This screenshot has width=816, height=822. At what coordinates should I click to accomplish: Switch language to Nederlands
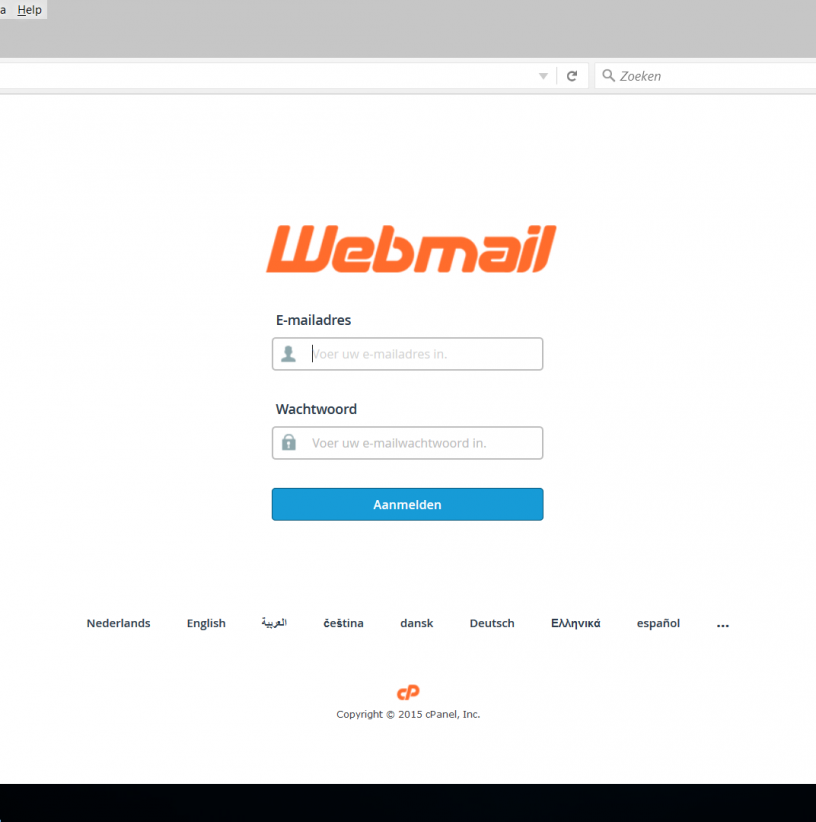tap(118, 623)
